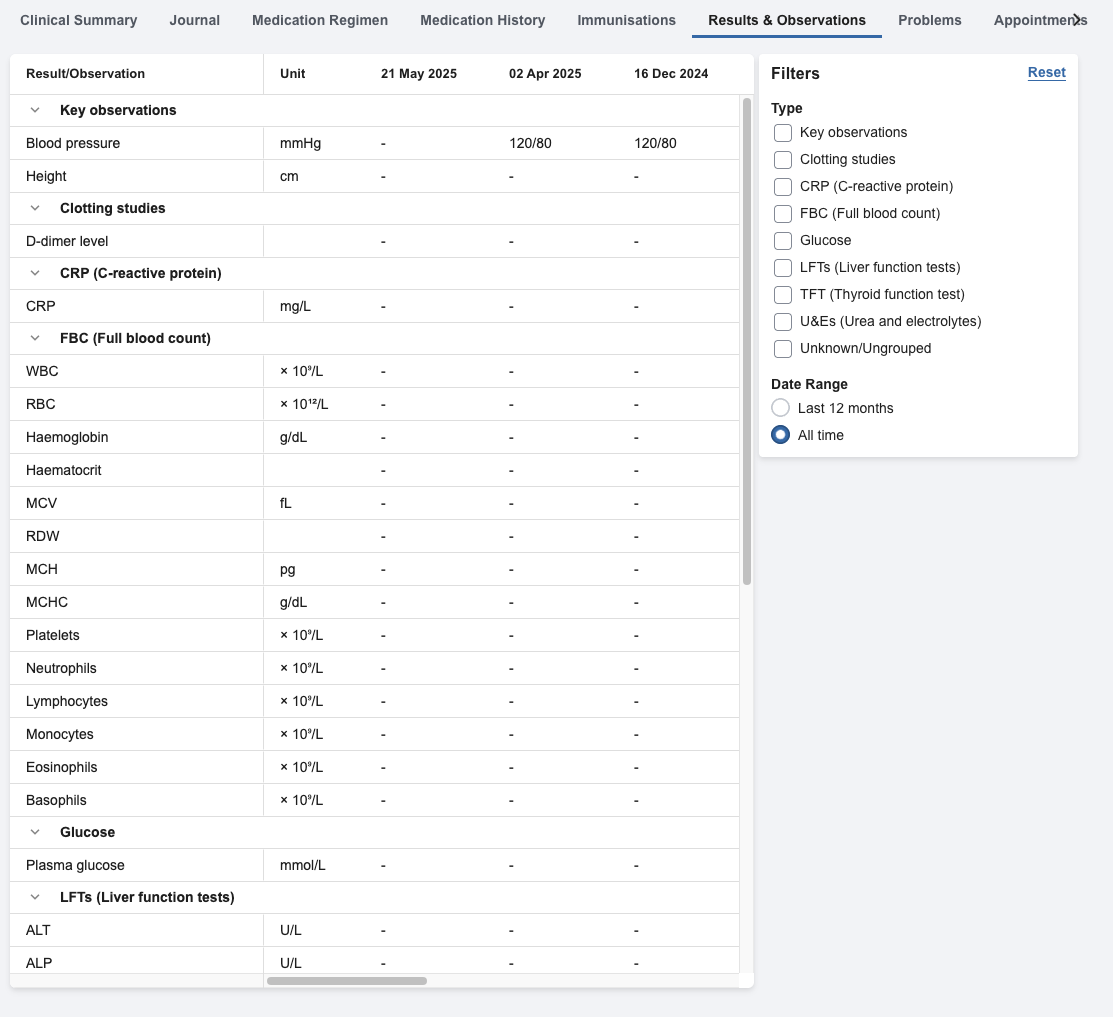This screenshot has height=1017, width=1113.
Task: Collapse the LFTs (Liver function tests) group
Action: click(x=36, y=897)
